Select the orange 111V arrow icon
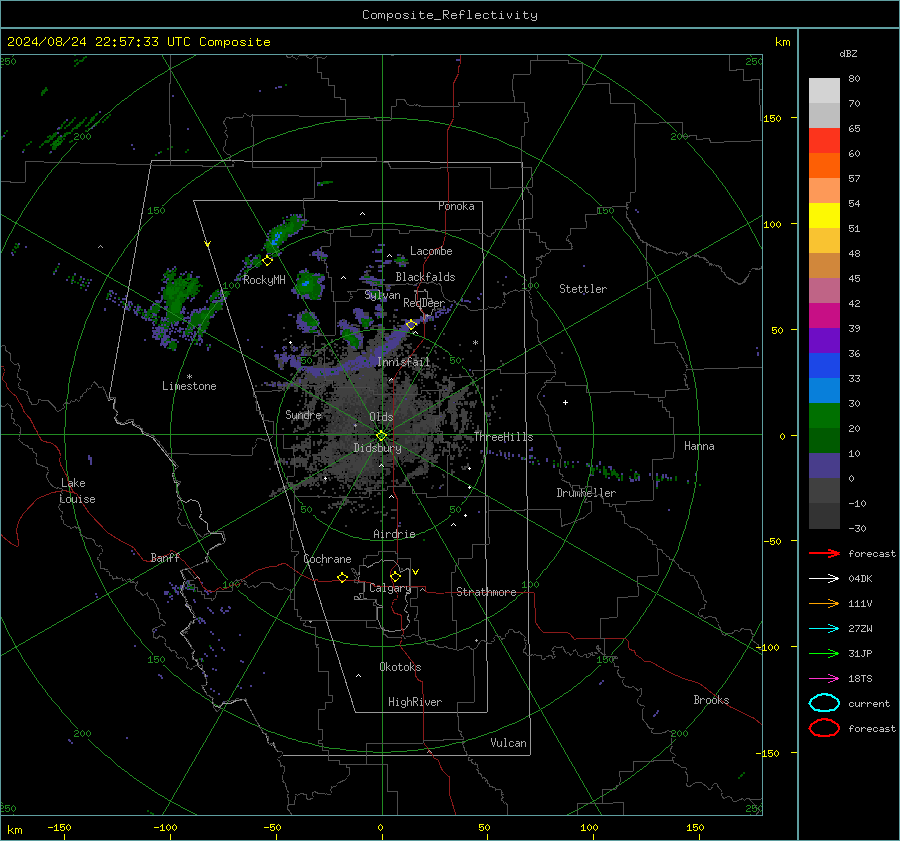The width and height of the screenshot is (900, 841). coord(824,603)
